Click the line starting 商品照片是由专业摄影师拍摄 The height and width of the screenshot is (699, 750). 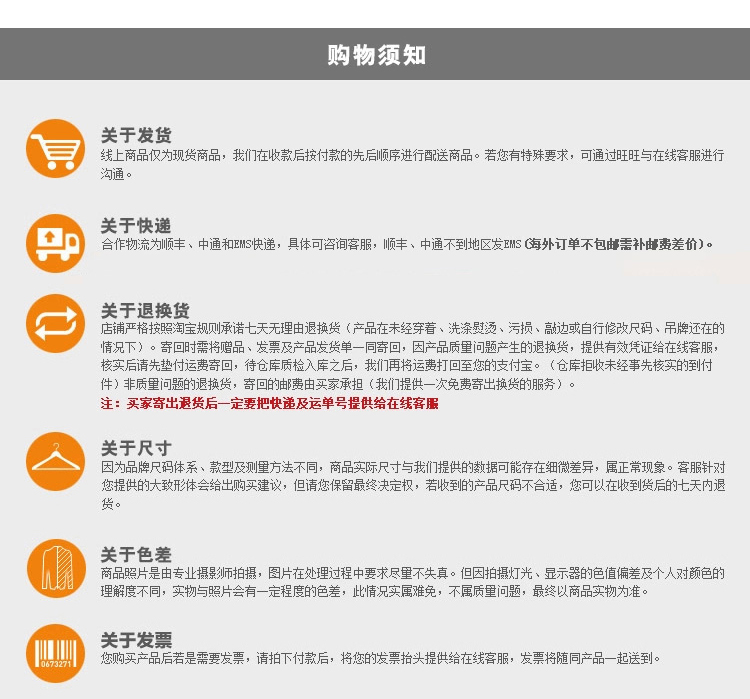(x=412, y=573)
